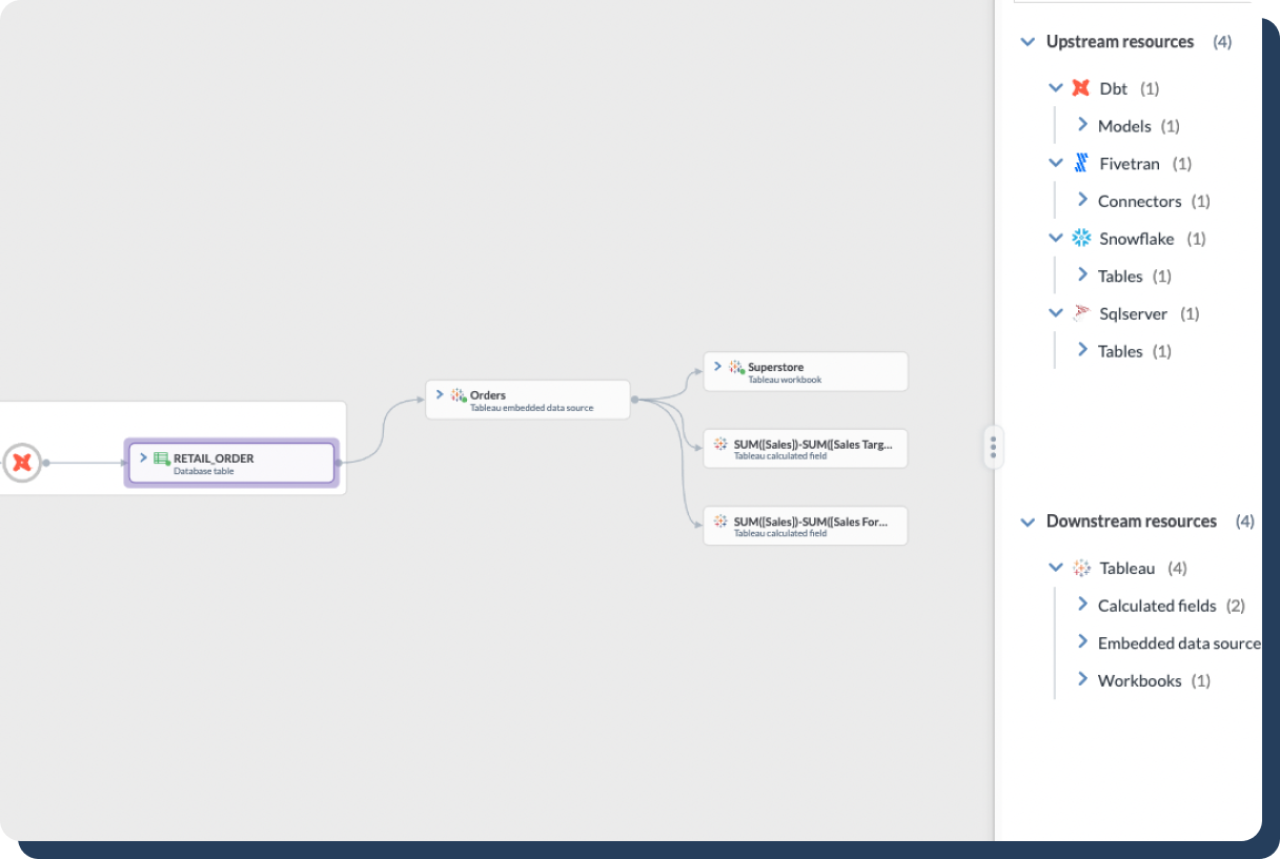
Task: Click the Tableau label in sidebar
Action: (x=1127, y=569)
